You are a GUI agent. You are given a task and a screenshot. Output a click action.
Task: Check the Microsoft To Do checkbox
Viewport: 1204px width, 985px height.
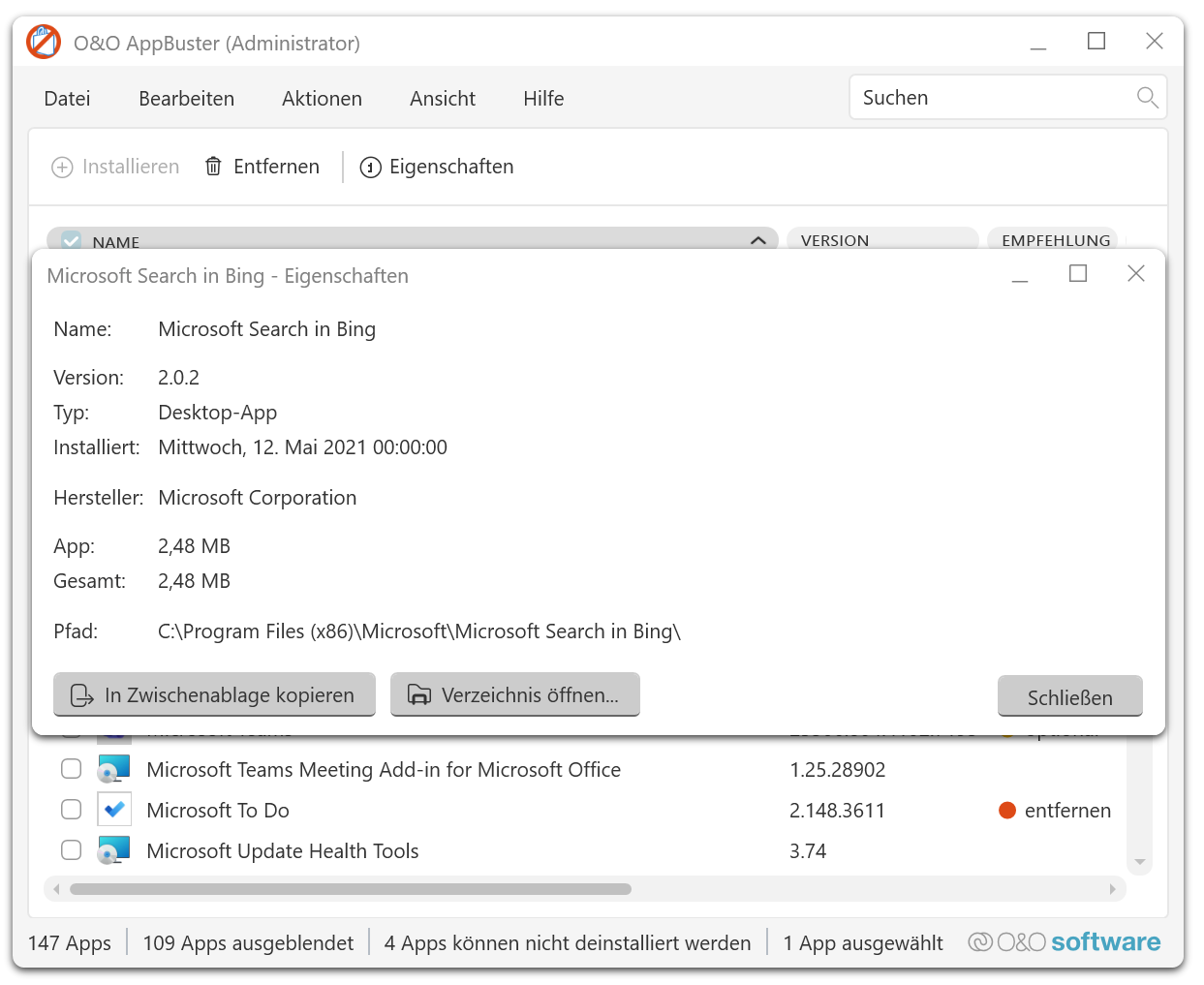[72, 810]
